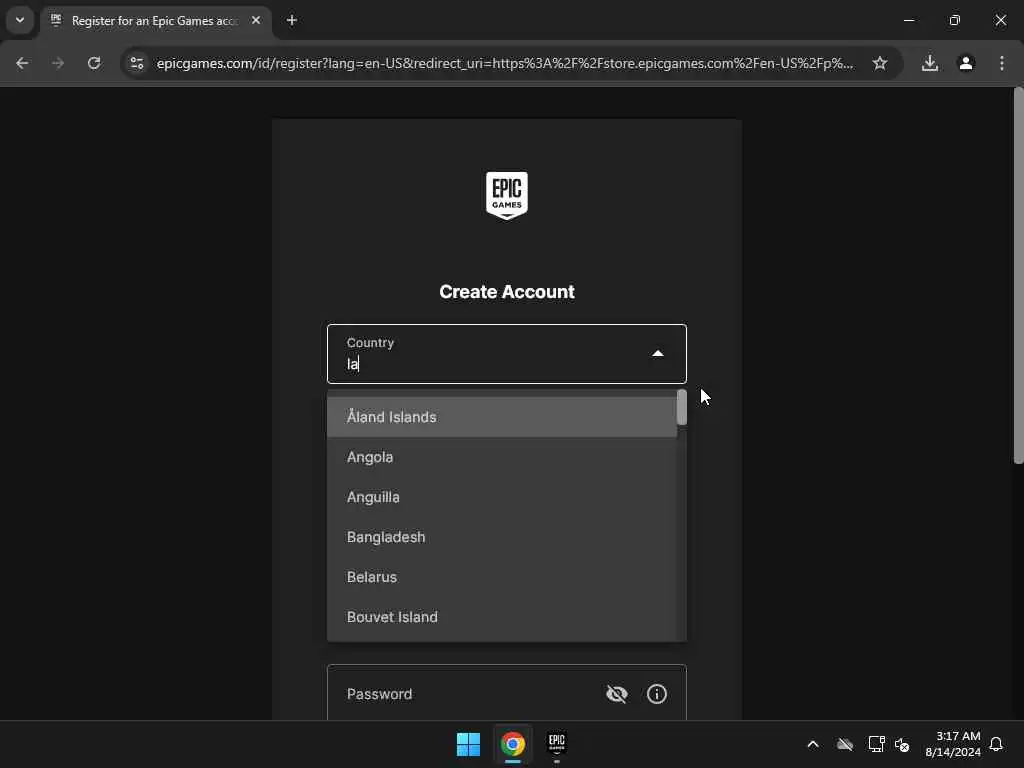Open the Windows Start menu
This screenshot has width=1024, height=768.
pos(468,744)
